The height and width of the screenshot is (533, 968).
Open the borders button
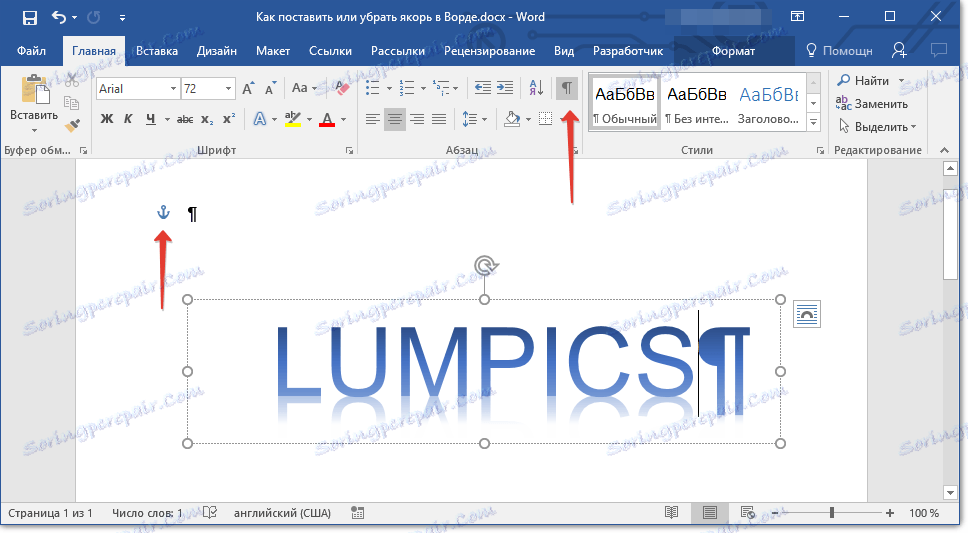[545, 119]
